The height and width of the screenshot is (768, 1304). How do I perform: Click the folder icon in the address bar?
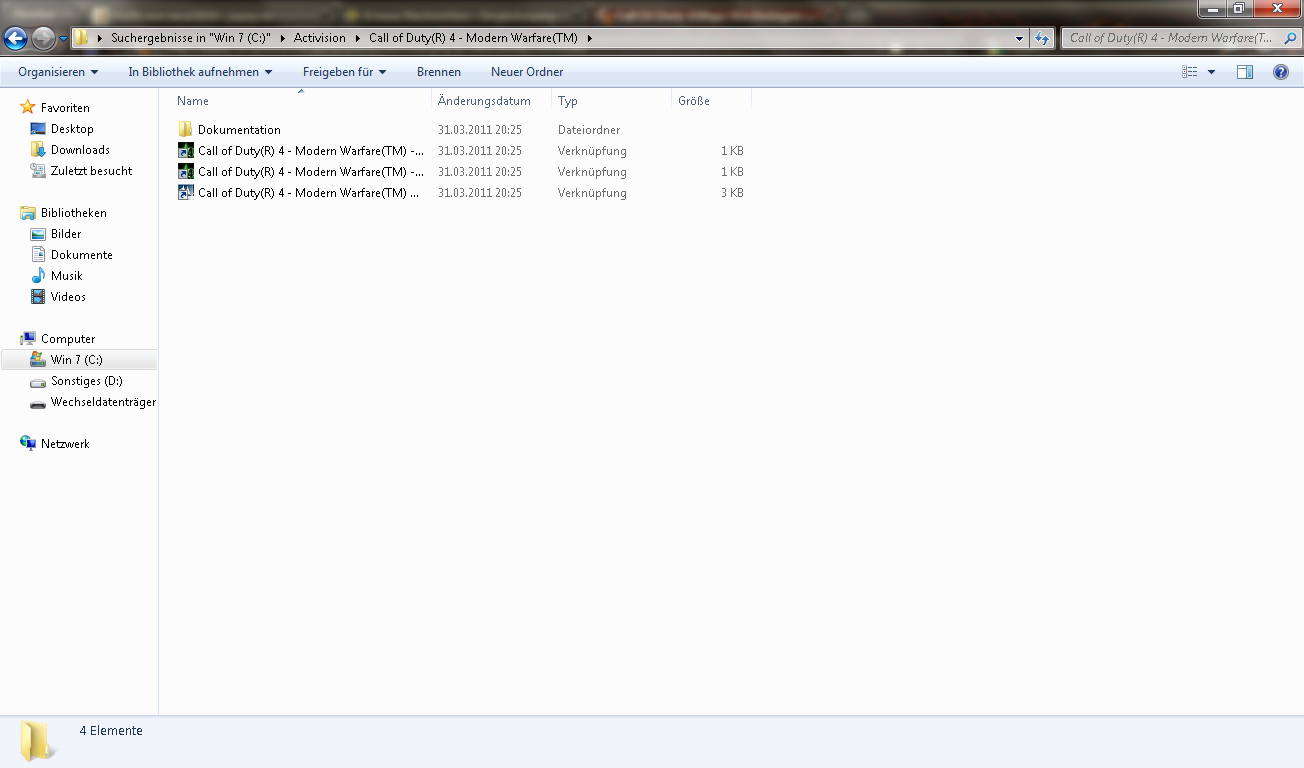[x=82, y=38]
